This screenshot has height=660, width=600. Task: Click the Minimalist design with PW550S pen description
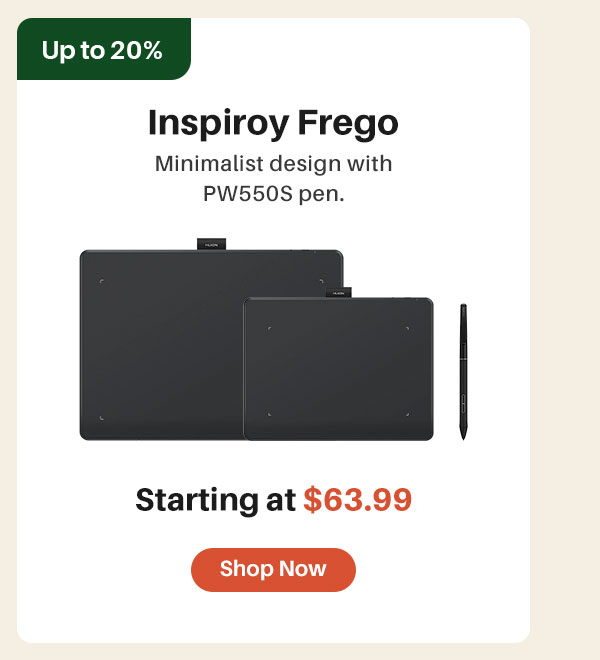(x=273, y=178)
